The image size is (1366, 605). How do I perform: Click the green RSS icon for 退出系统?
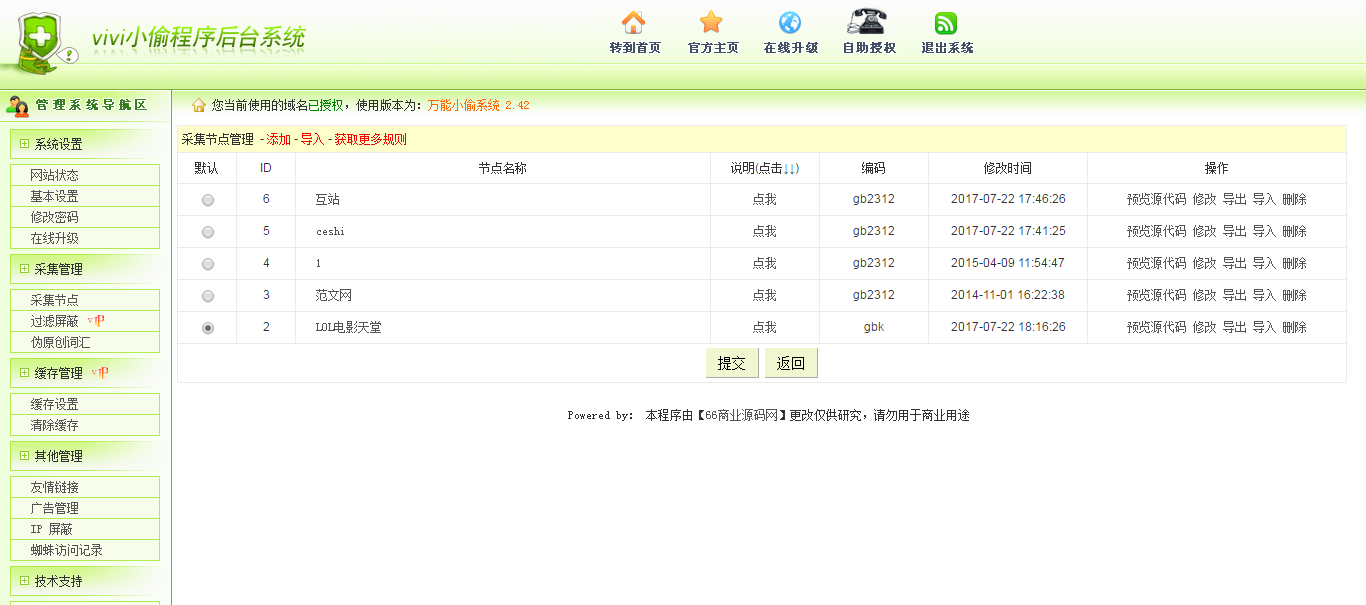coord(946,23)
